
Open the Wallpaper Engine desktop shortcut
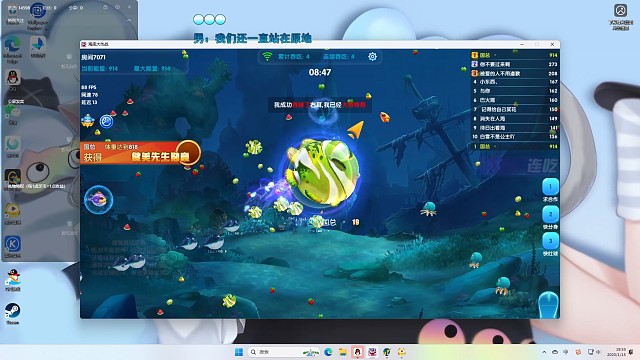point(38,16)
